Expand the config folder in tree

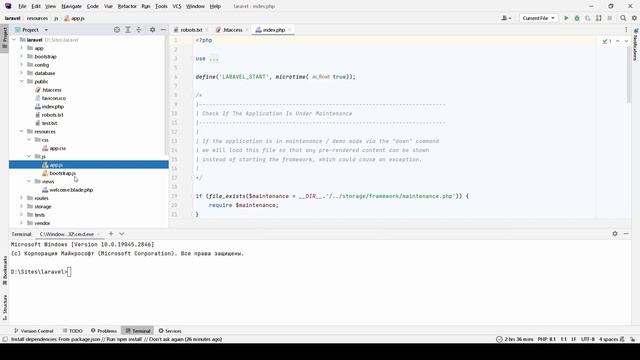[22, 65]
